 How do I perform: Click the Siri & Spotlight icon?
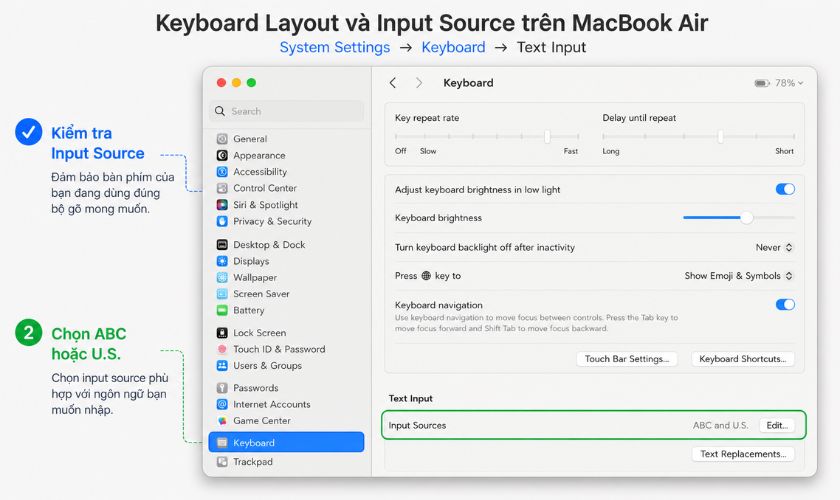(x=222, y=205)
